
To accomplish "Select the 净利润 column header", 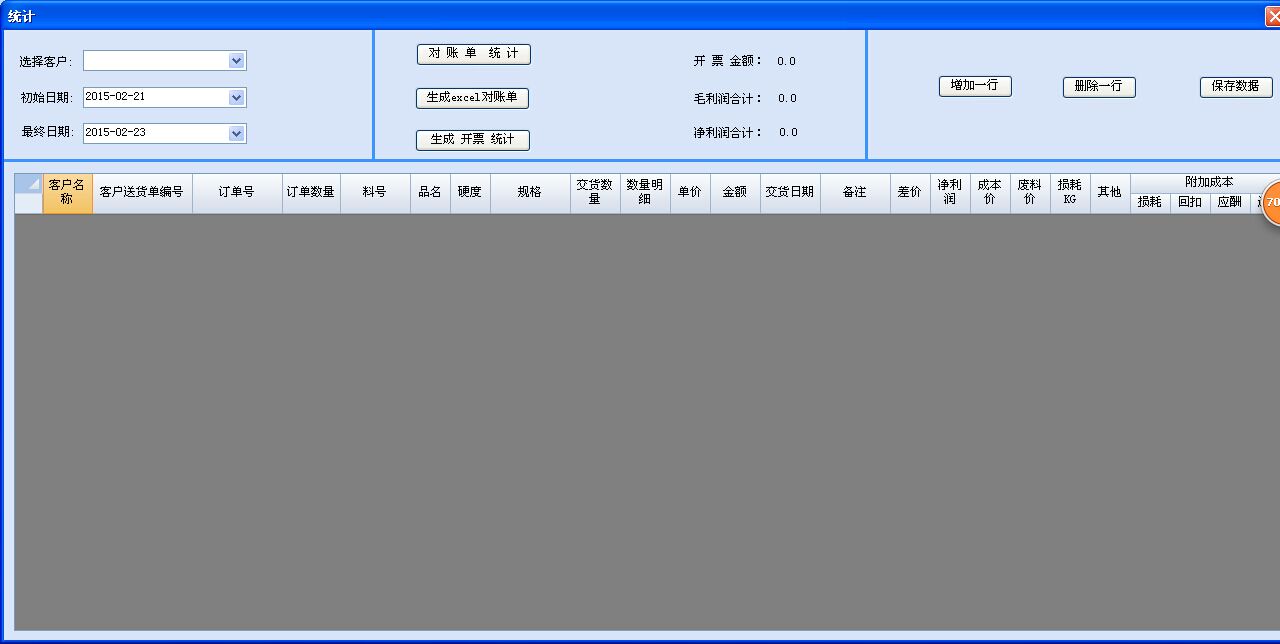I will pyautogui.click(x=950, y=192).
